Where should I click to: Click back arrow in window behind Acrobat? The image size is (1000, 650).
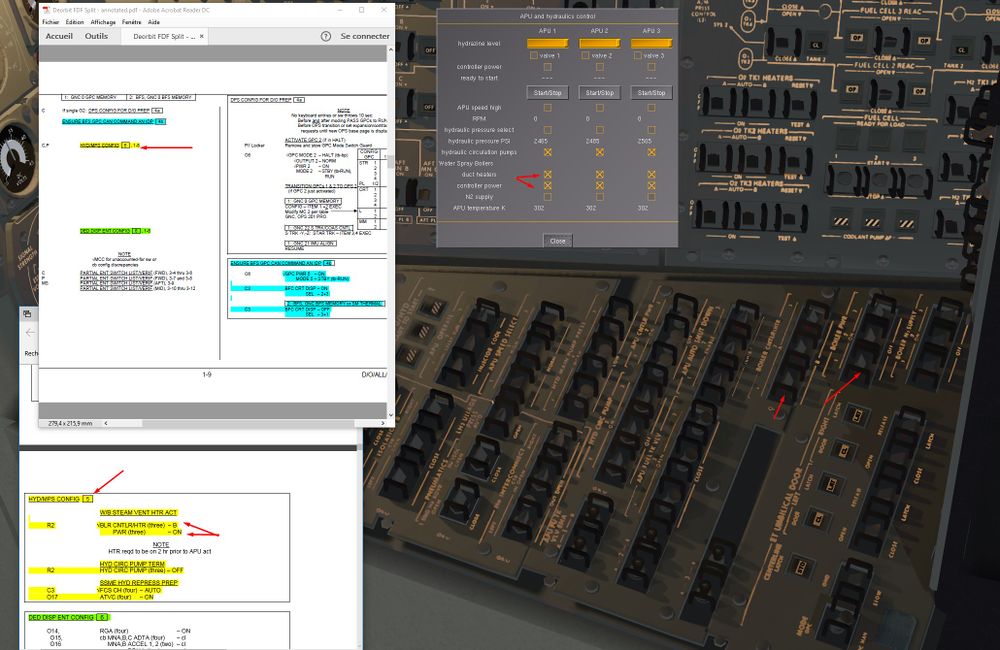click(x=30, y=332)
